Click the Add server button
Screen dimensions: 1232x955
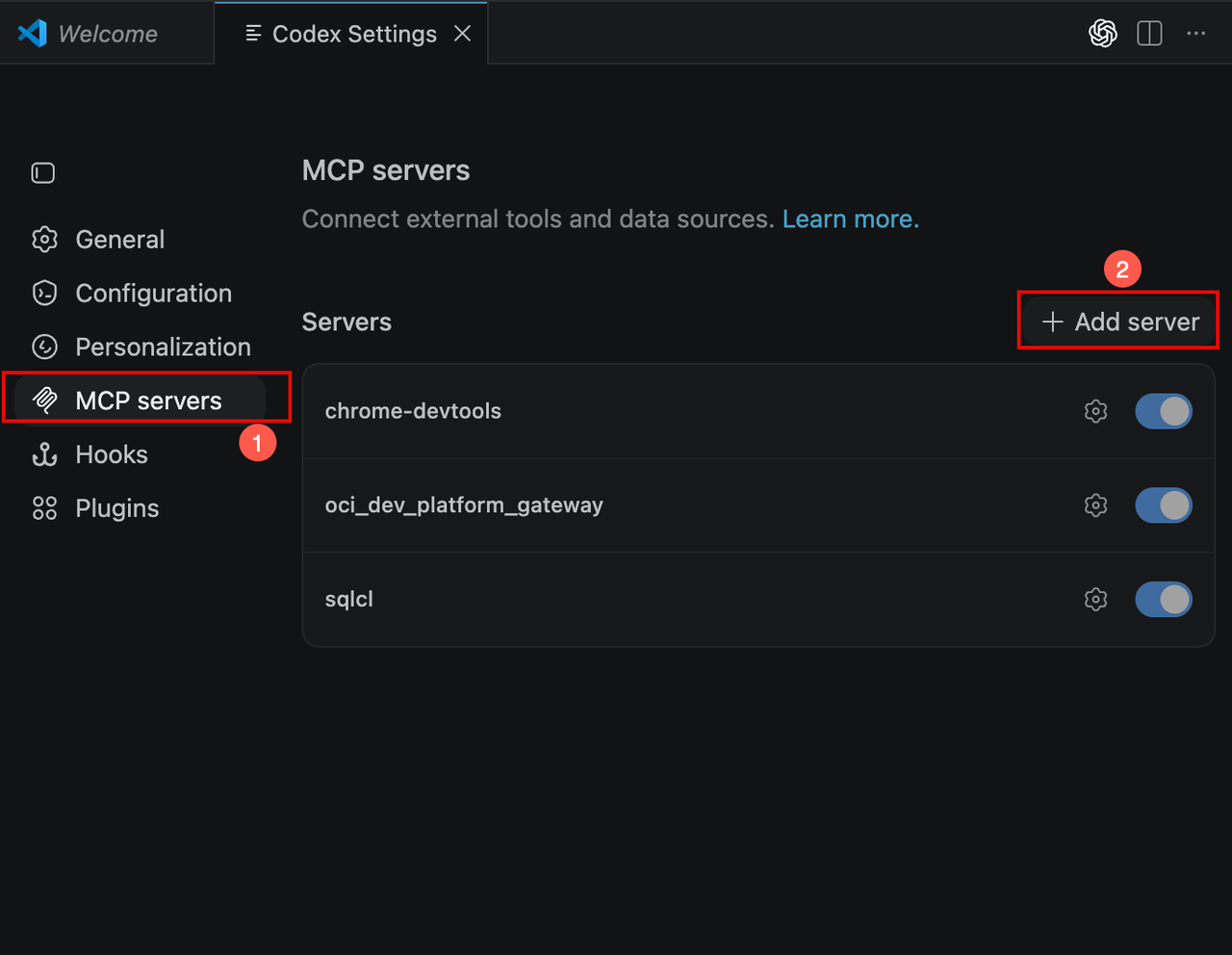tap(1119, 322)
